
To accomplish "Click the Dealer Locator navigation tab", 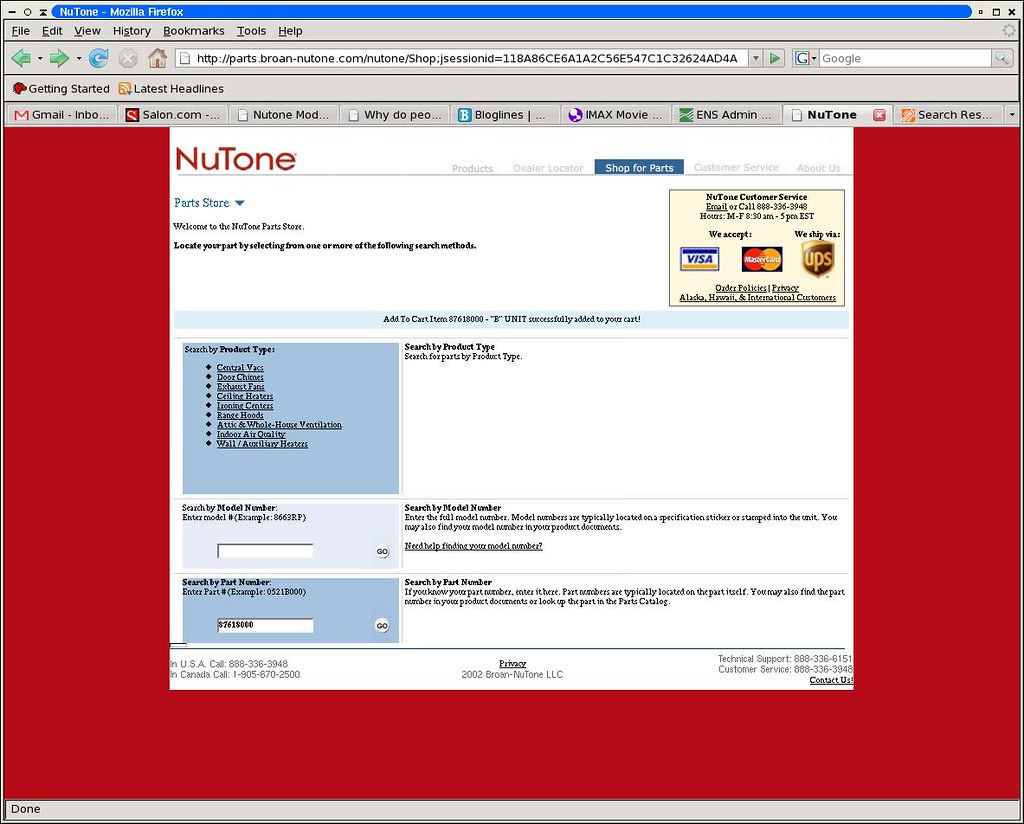I will [548, 168].
